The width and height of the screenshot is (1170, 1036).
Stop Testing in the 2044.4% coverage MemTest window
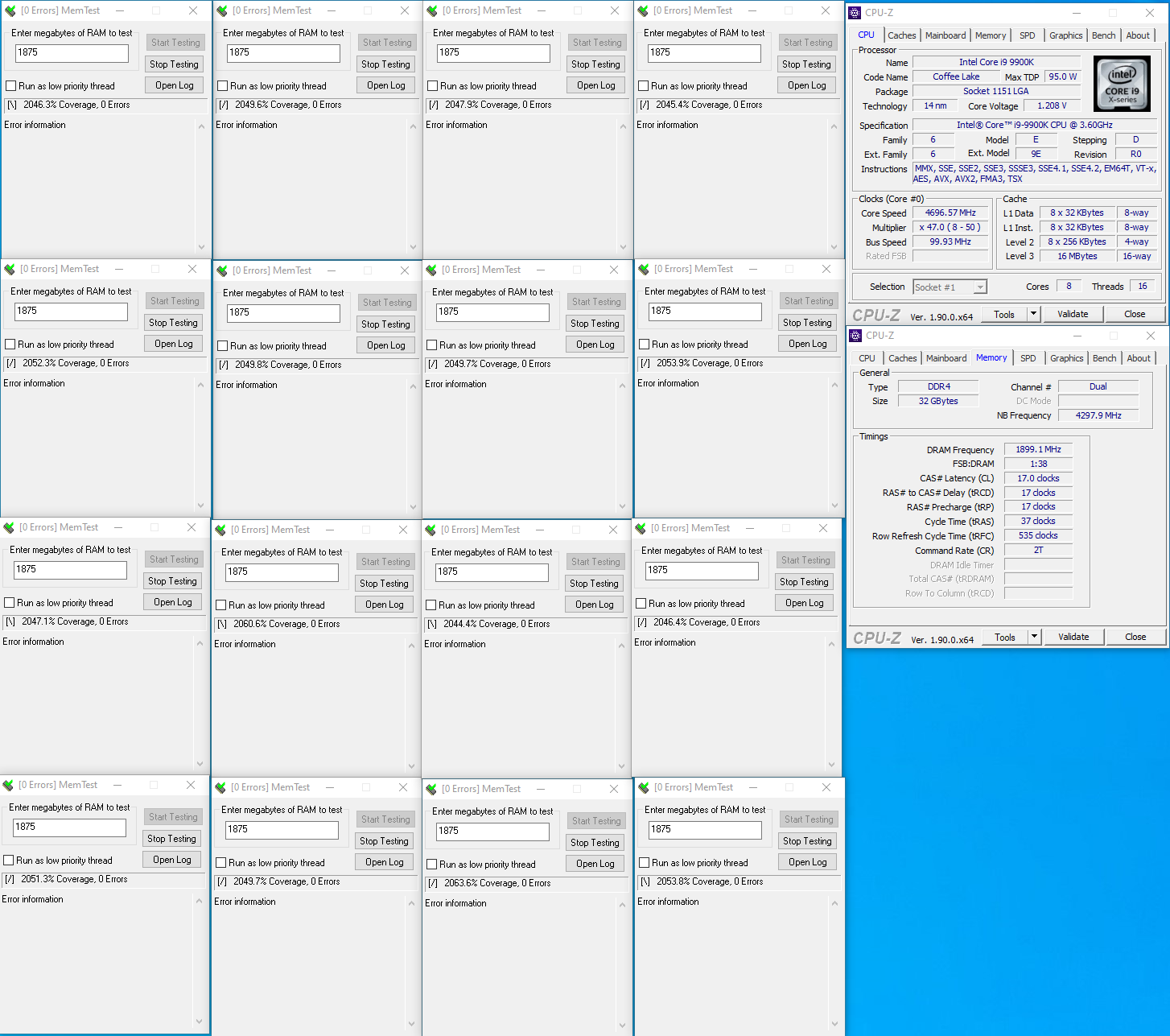point(595,584)
